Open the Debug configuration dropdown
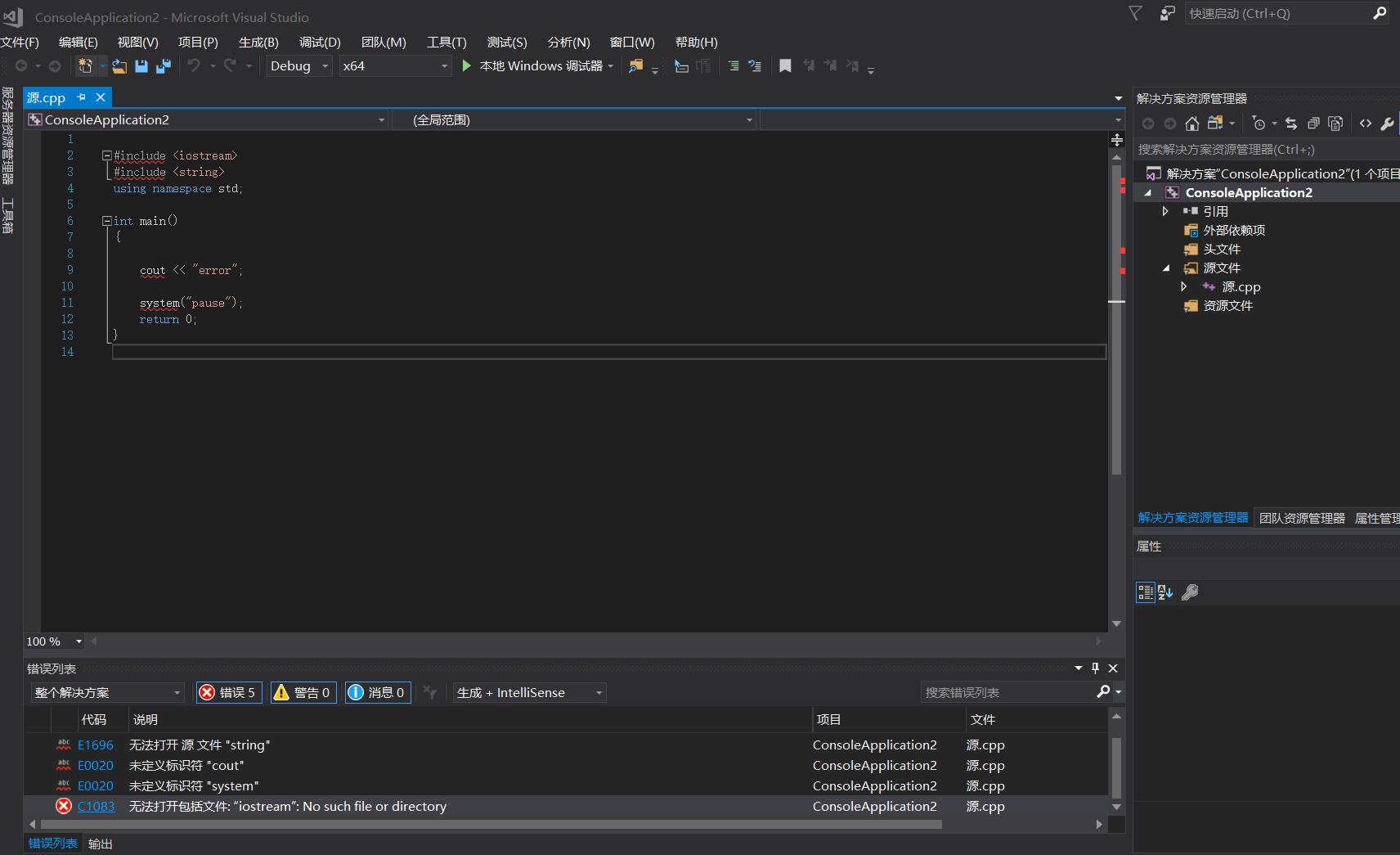 299,66
